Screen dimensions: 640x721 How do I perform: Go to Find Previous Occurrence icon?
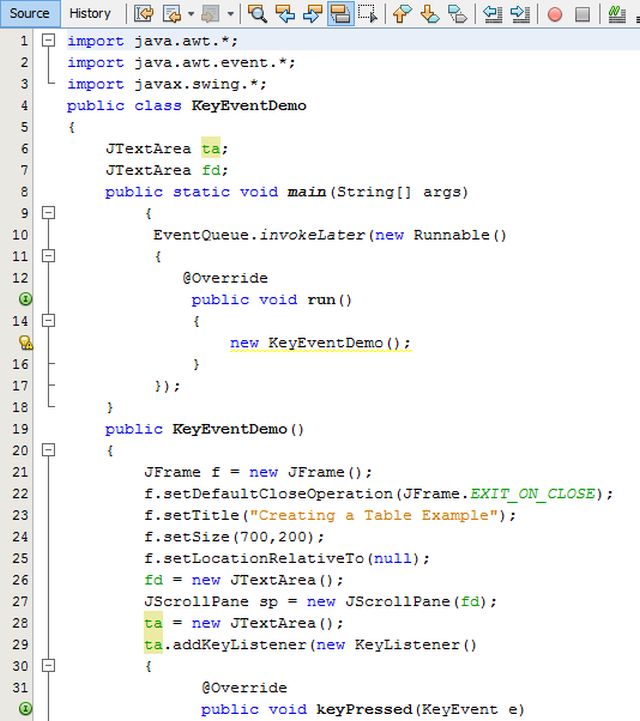click(x=285, y=13)
